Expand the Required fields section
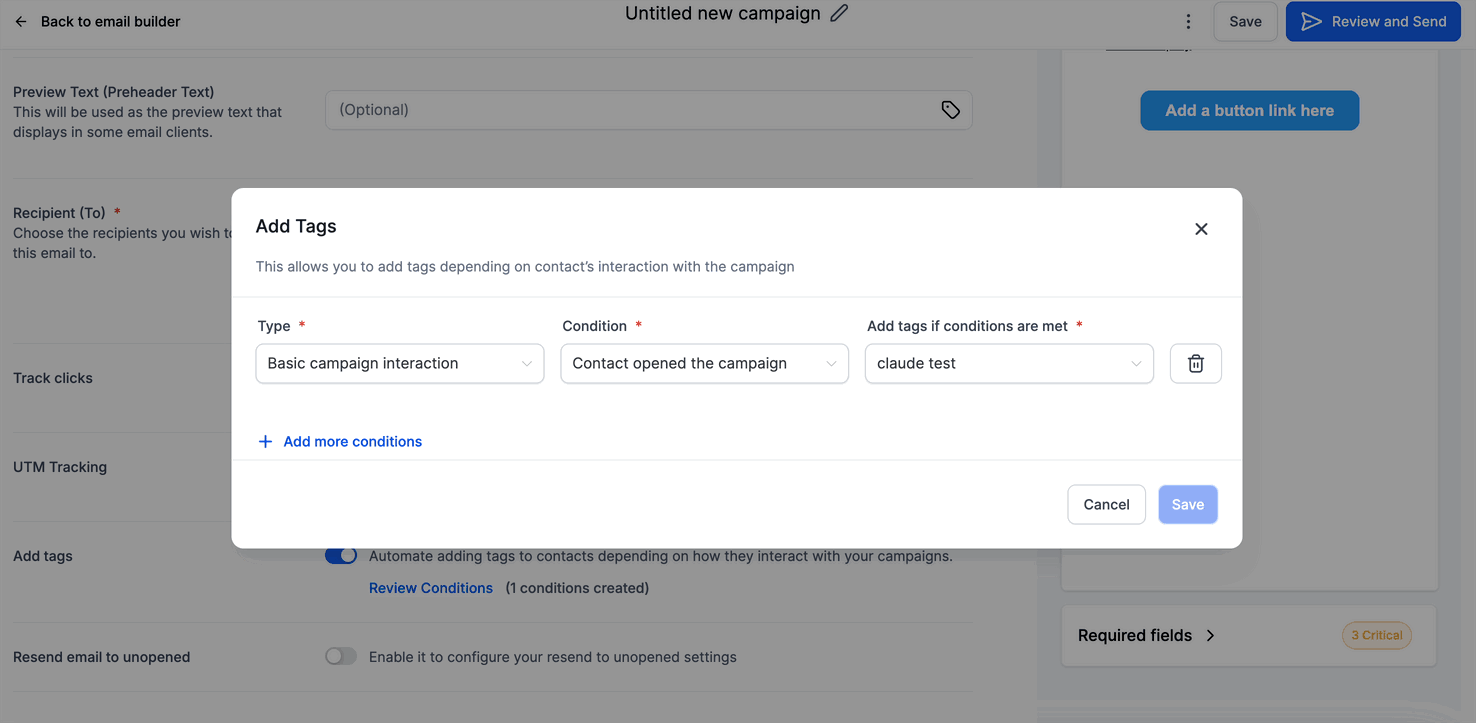This screenshot has width=1476, height=723. (1210, 636)
